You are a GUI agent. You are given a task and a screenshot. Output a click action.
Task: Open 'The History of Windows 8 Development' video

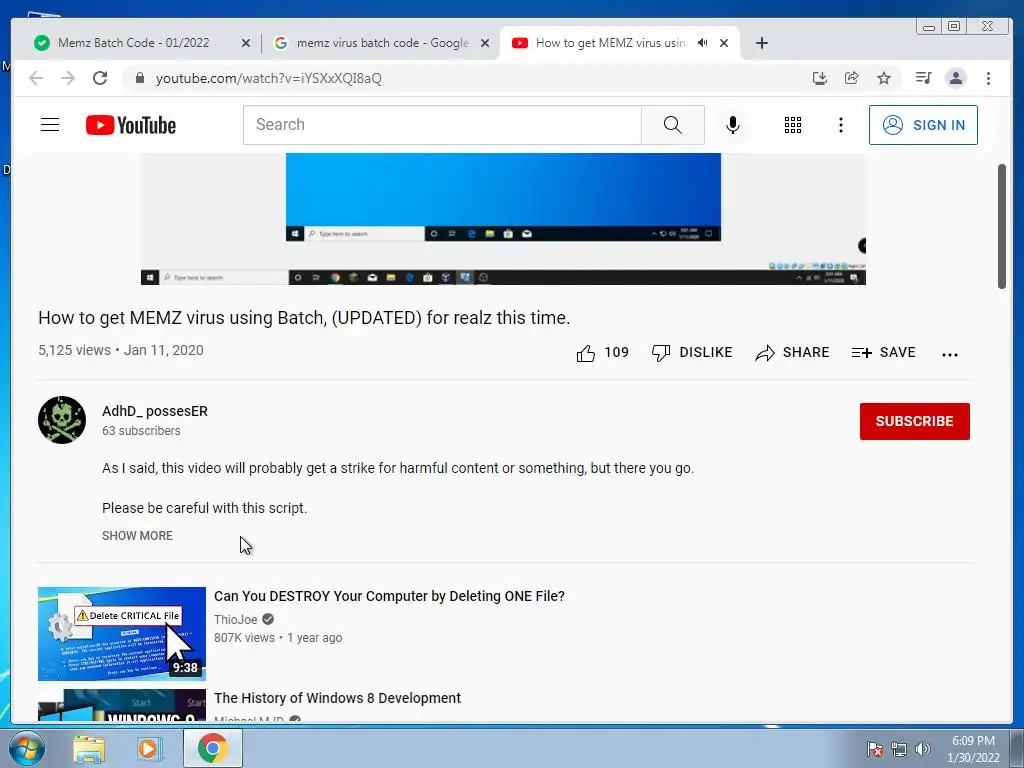tap(337, 697)
